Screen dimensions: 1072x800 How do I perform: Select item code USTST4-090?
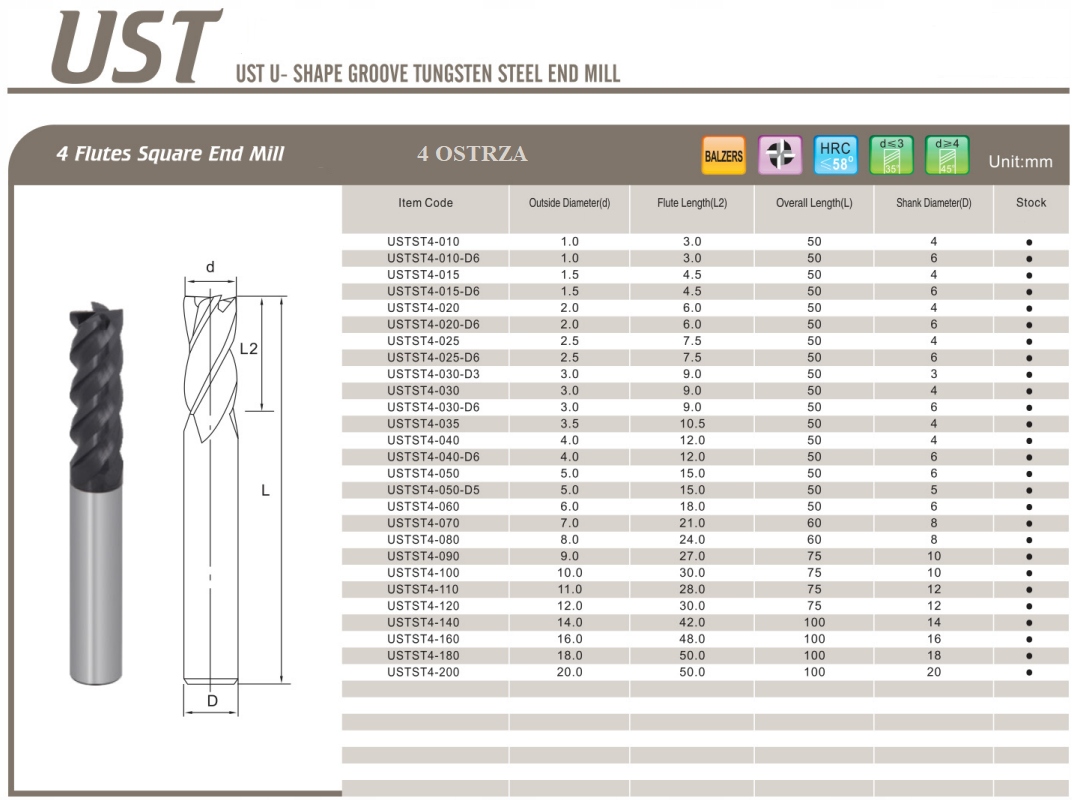coord(423,557)
